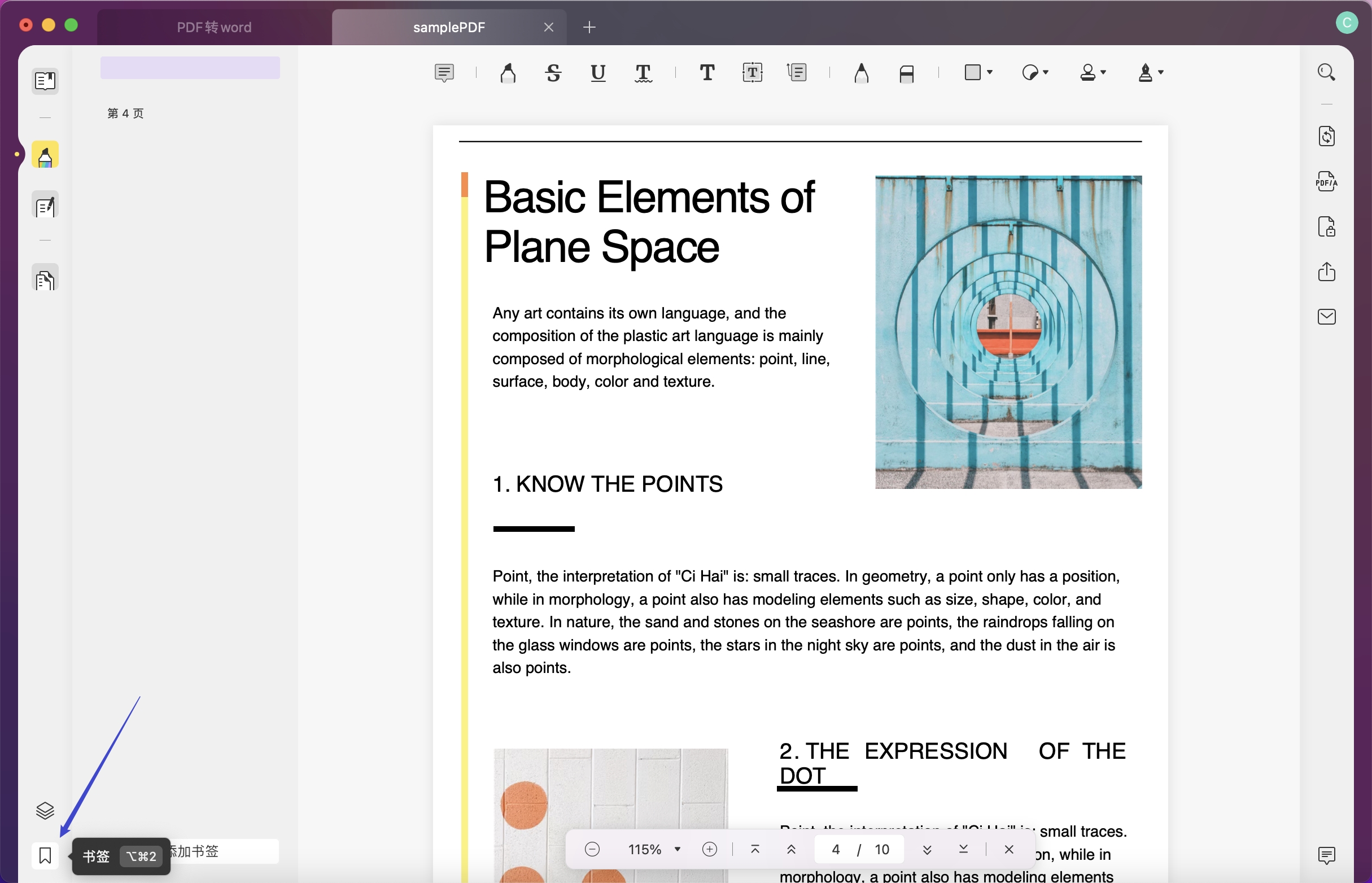Click the 1. KNOW THE POINTS heading
The image size is (1372, 883).
pos(607,484)
